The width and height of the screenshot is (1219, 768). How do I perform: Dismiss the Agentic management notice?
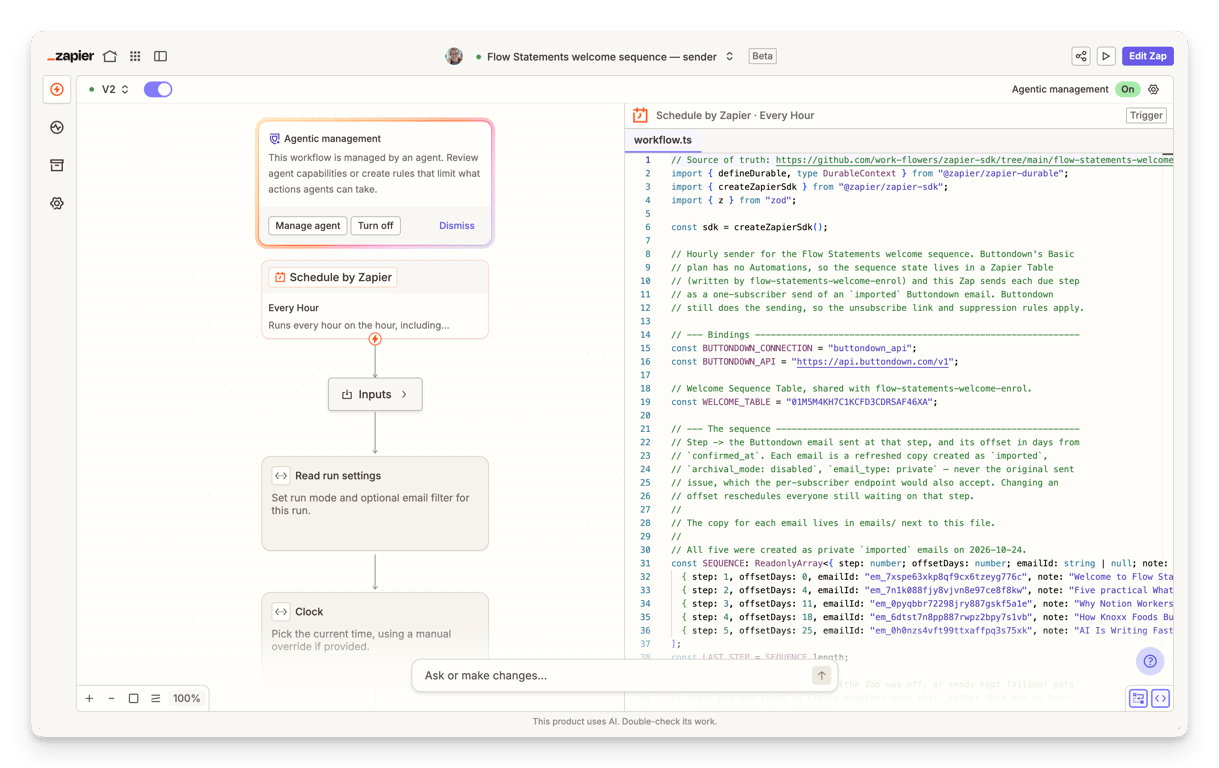pos(457,226)
